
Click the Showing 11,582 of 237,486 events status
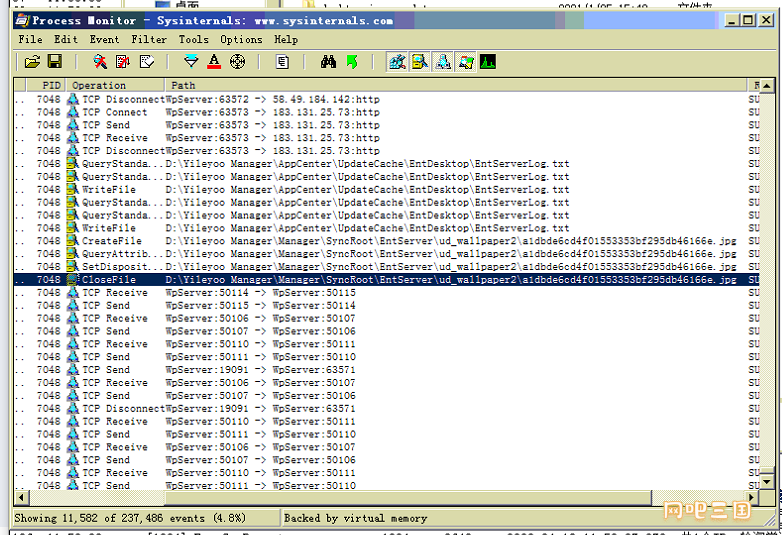coord(130,519)
